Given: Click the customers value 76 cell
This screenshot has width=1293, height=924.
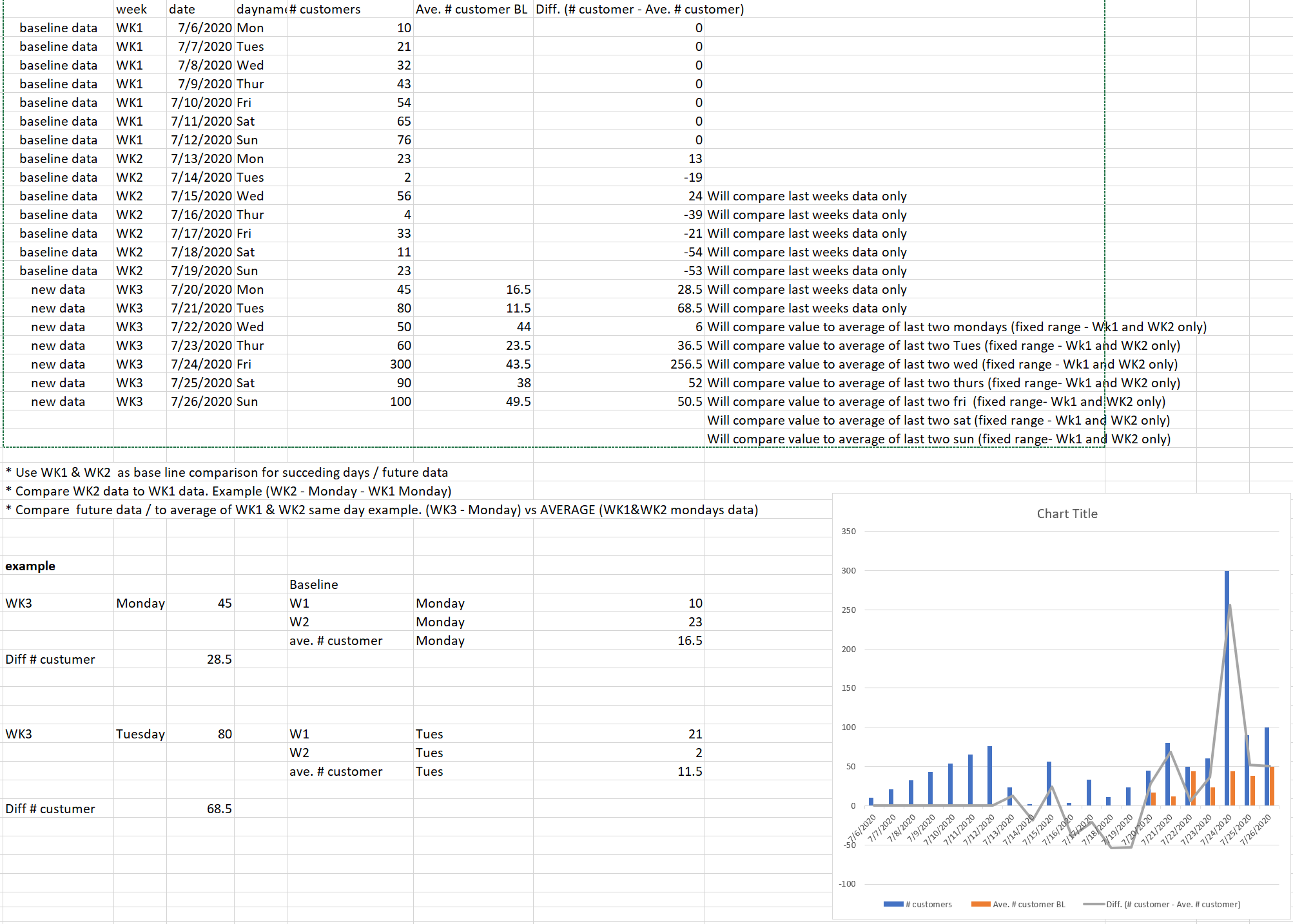Looking at the screenshot, I should click(350, 140).
